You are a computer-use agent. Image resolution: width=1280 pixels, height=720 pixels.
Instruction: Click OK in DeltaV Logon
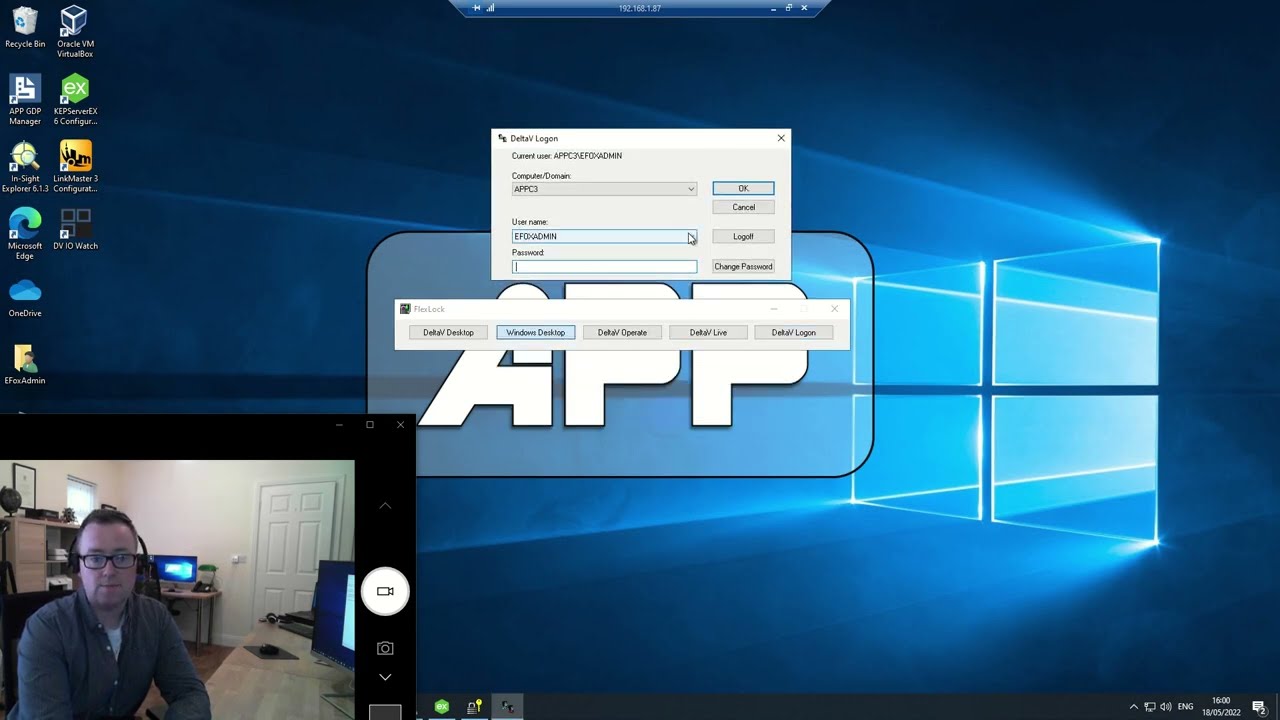coord(743,188)
